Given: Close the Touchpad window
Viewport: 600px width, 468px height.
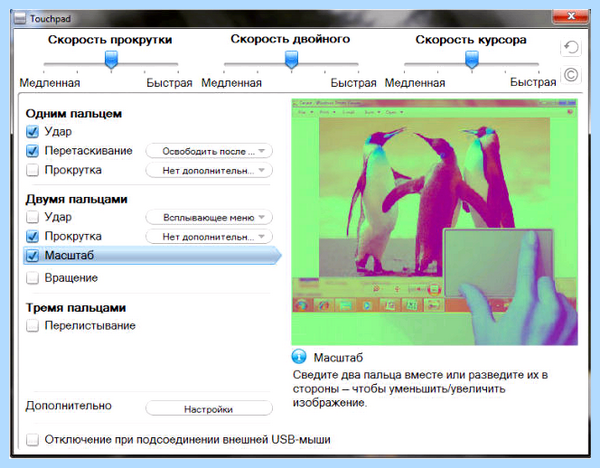Looking at the screenshot, I should coord(571,16).
